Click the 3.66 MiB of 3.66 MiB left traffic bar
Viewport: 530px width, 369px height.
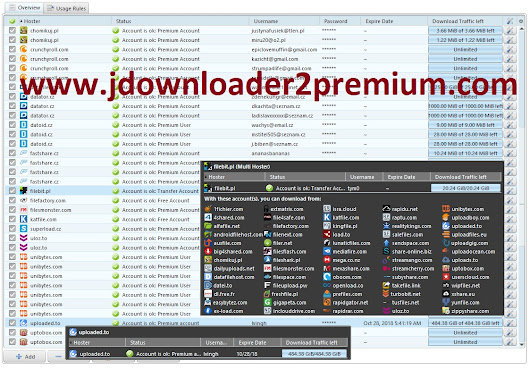coord(465,31)
